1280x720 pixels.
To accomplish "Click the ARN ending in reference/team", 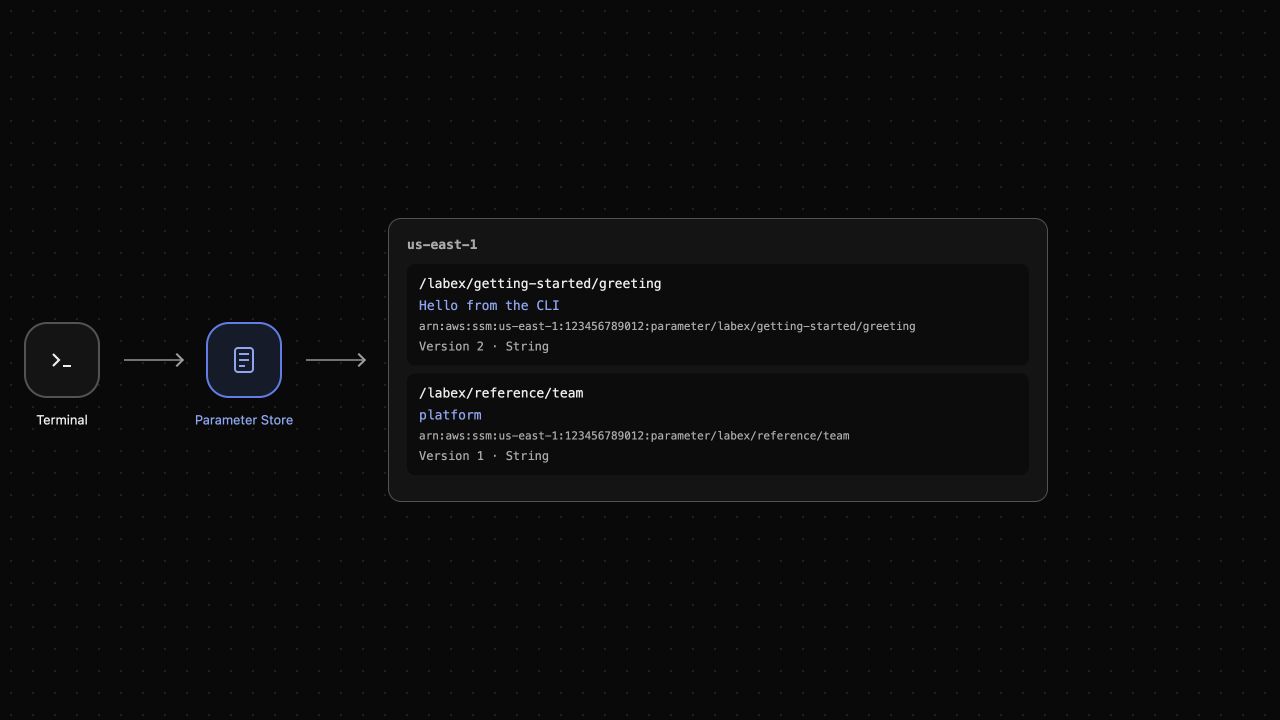I will [634, 436].
